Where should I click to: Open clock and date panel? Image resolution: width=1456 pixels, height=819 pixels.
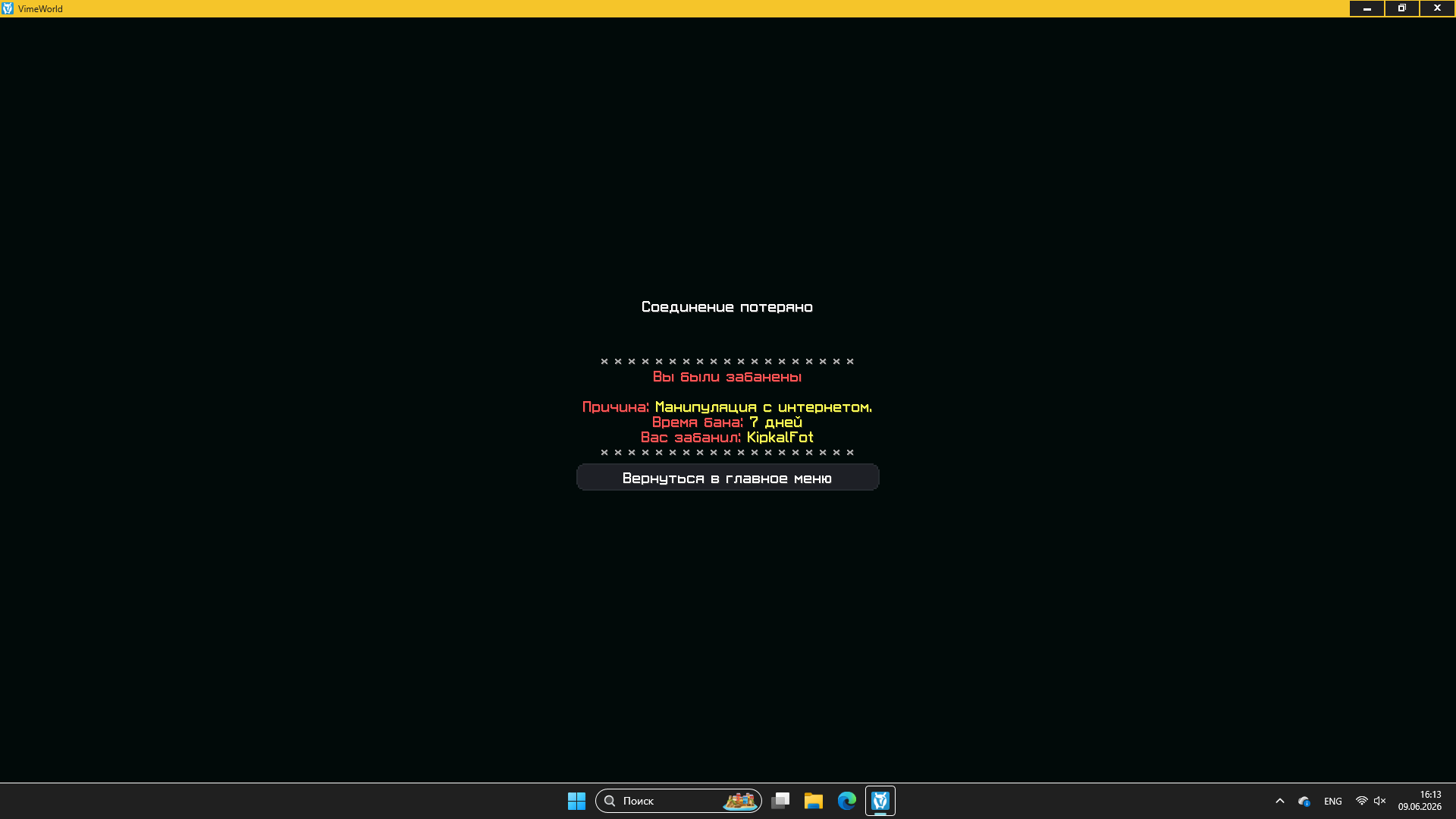(1420, 801)
